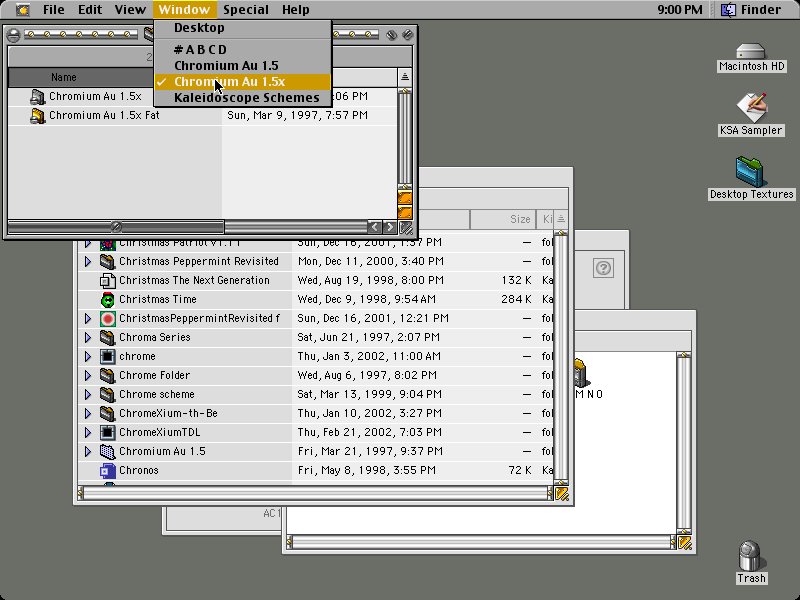Click the '72 K' size value
800x600 pixels.
pos(520,471)
